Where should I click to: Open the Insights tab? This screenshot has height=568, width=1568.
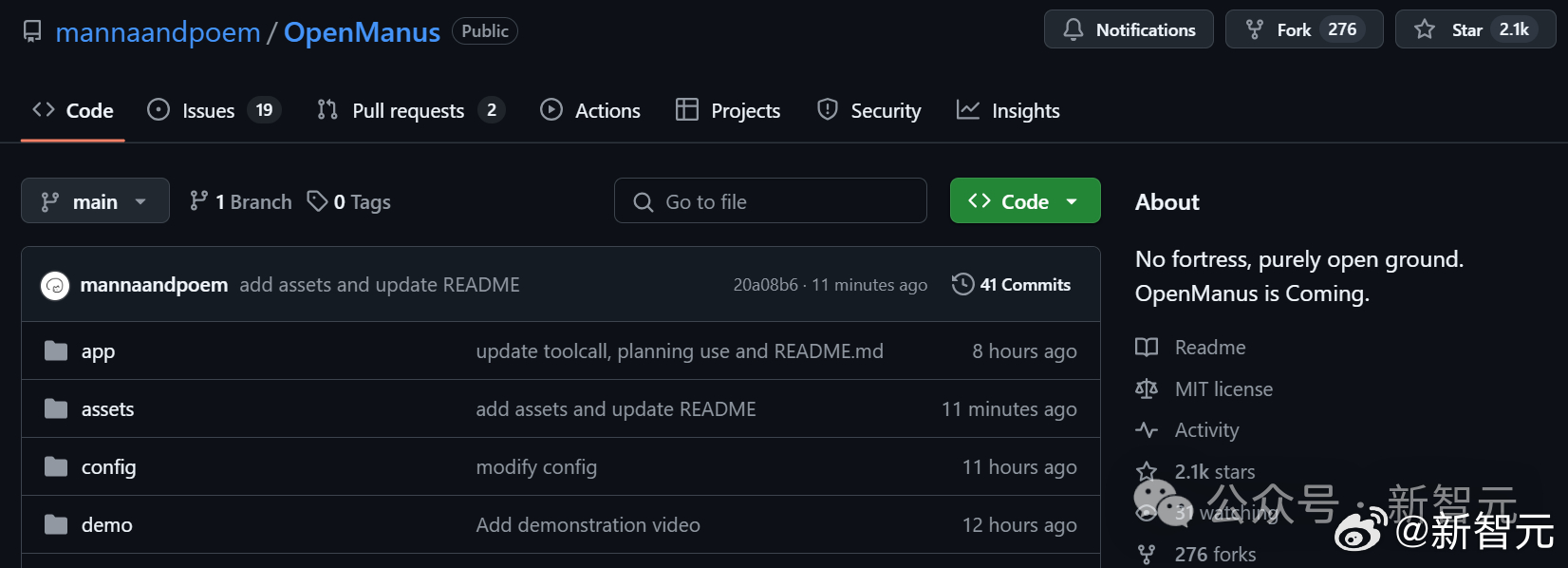(1008, 111)
